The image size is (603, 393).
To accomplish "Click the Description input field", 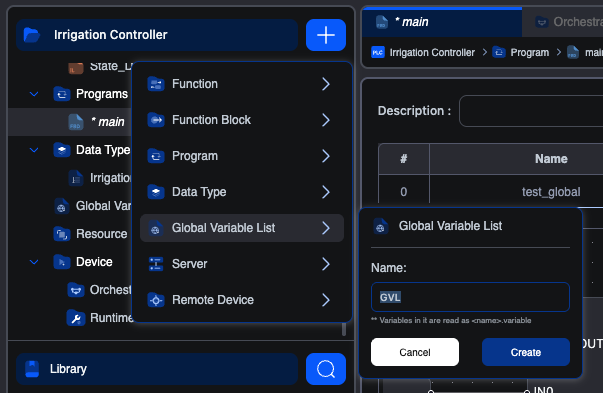I will click(x=531, y=111).
